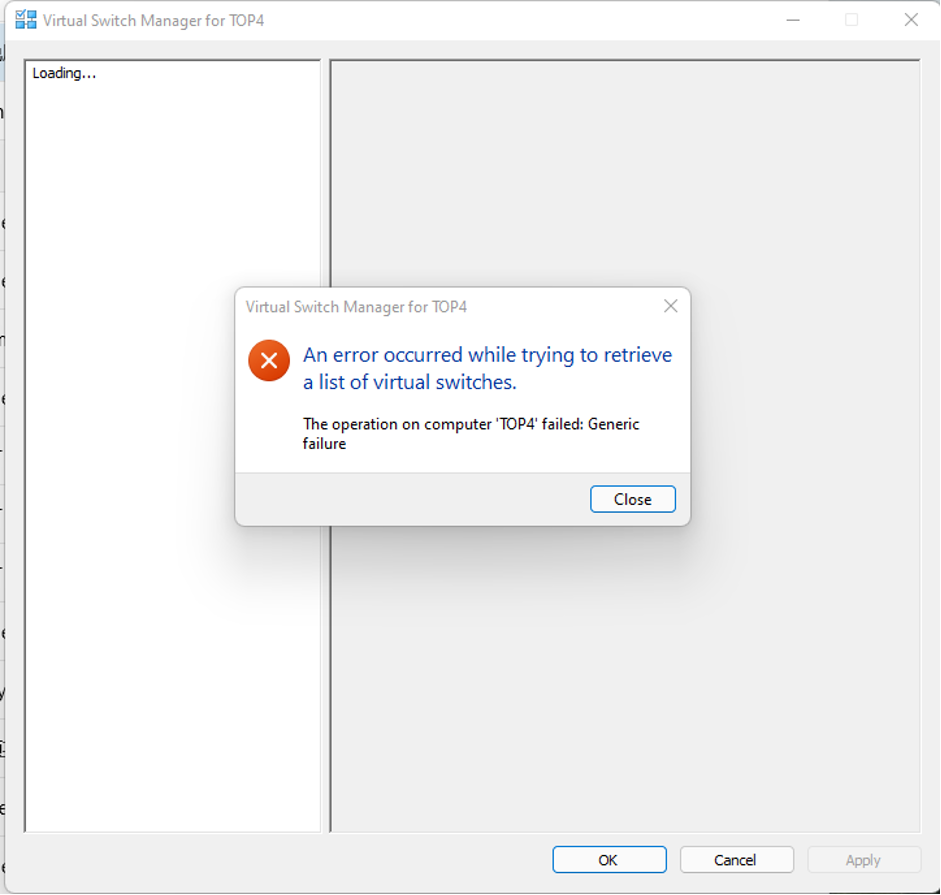Close the error dialog using its X icon

670,306
